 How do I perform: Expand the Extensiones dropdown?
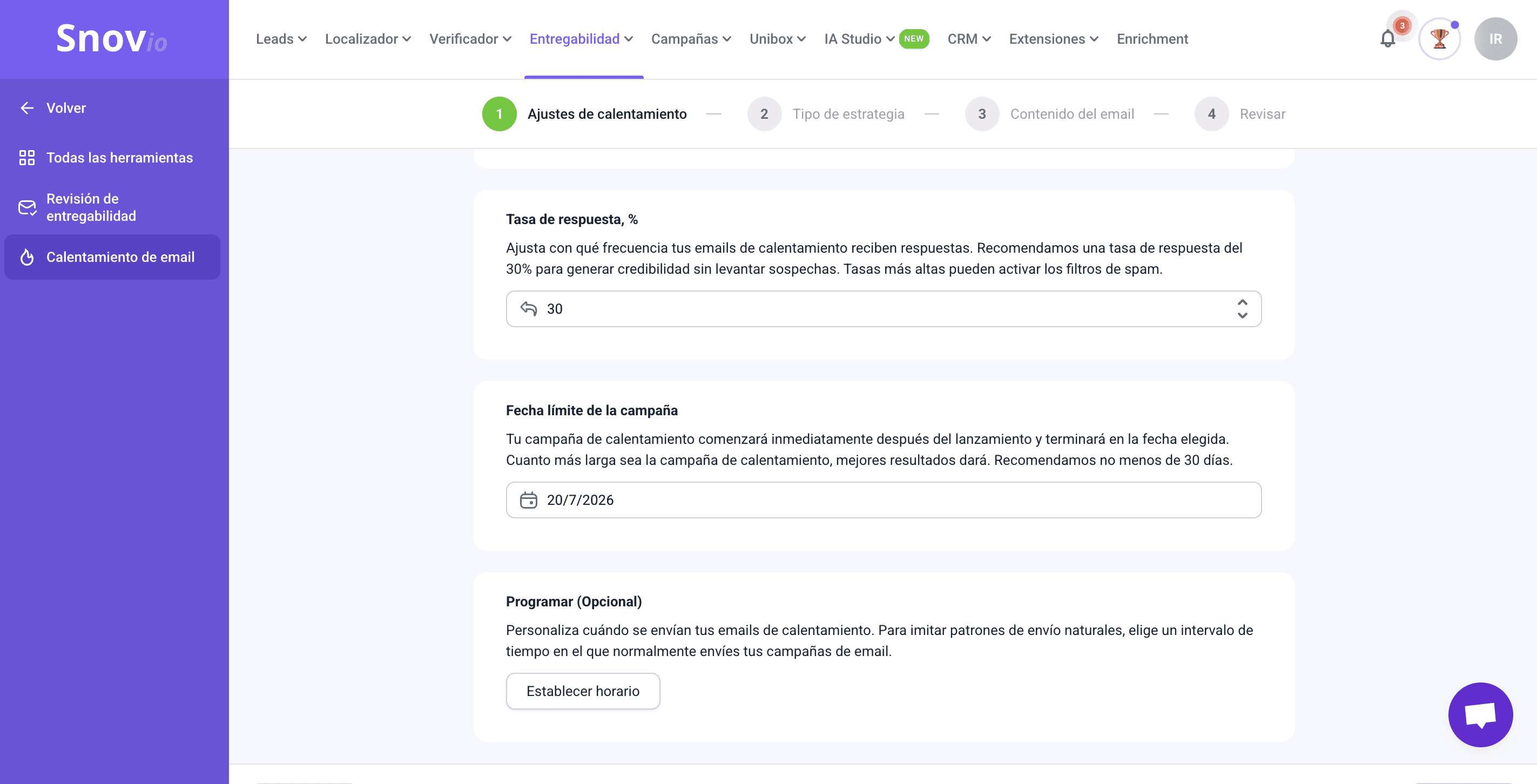pos(1053,38)
